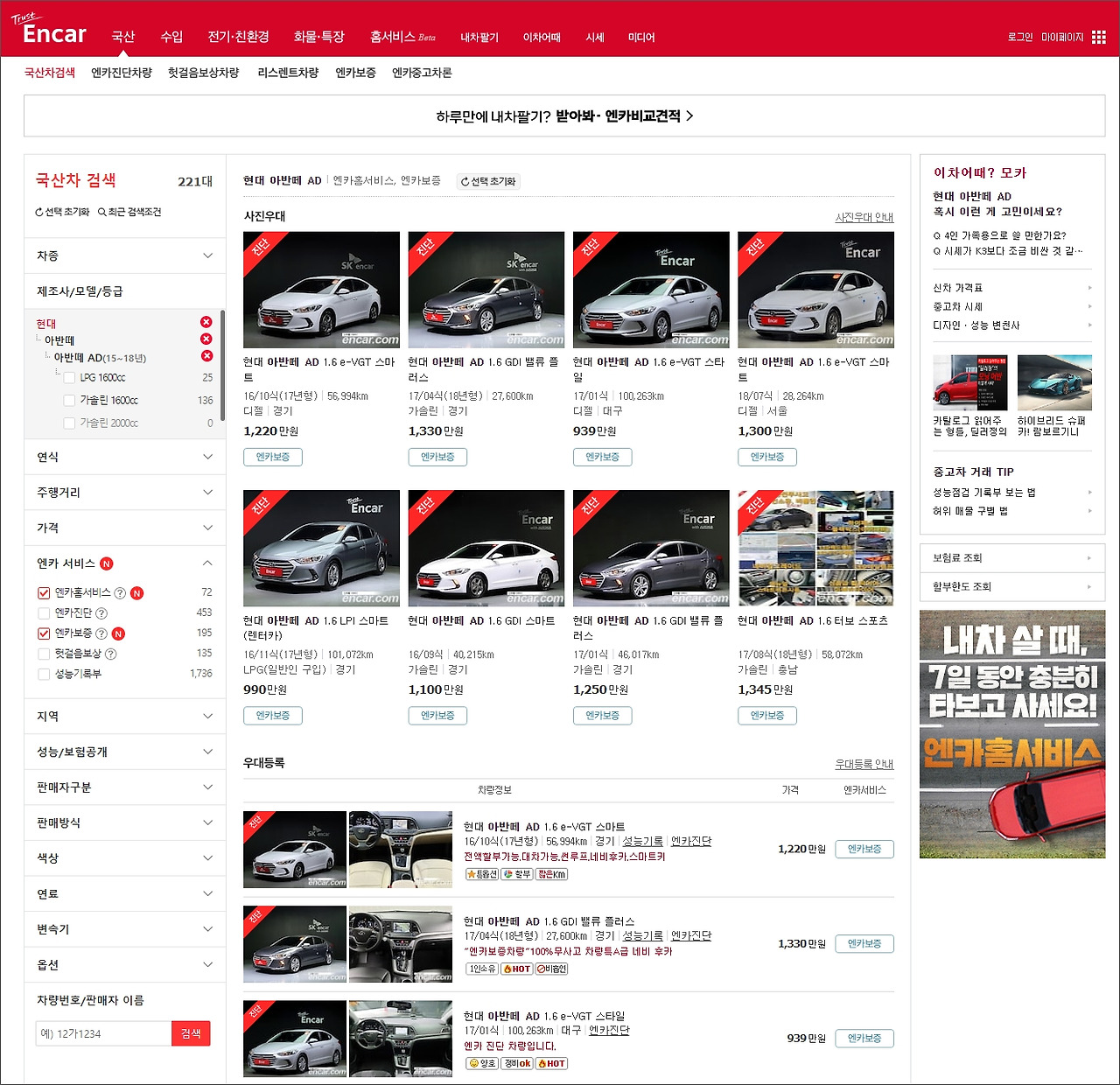Check the 가솔린 1600cc grade checkbox
Image resolution: width=1120 pixels, height=1085 pixels.
point(69,401)
